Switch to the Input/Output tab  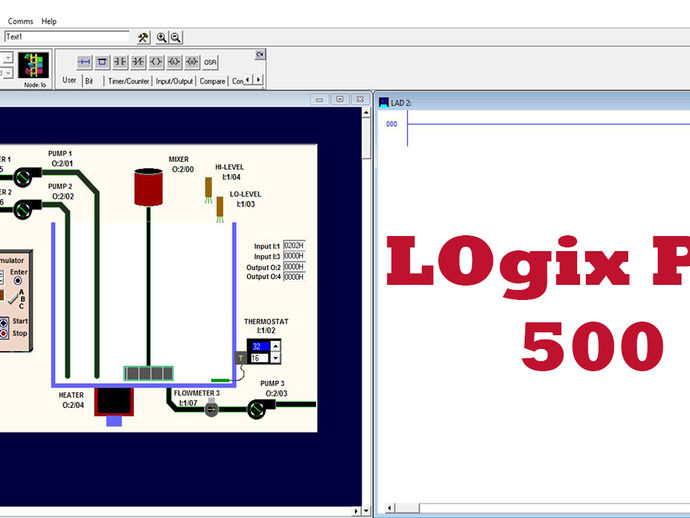click(x=174, y=81)
